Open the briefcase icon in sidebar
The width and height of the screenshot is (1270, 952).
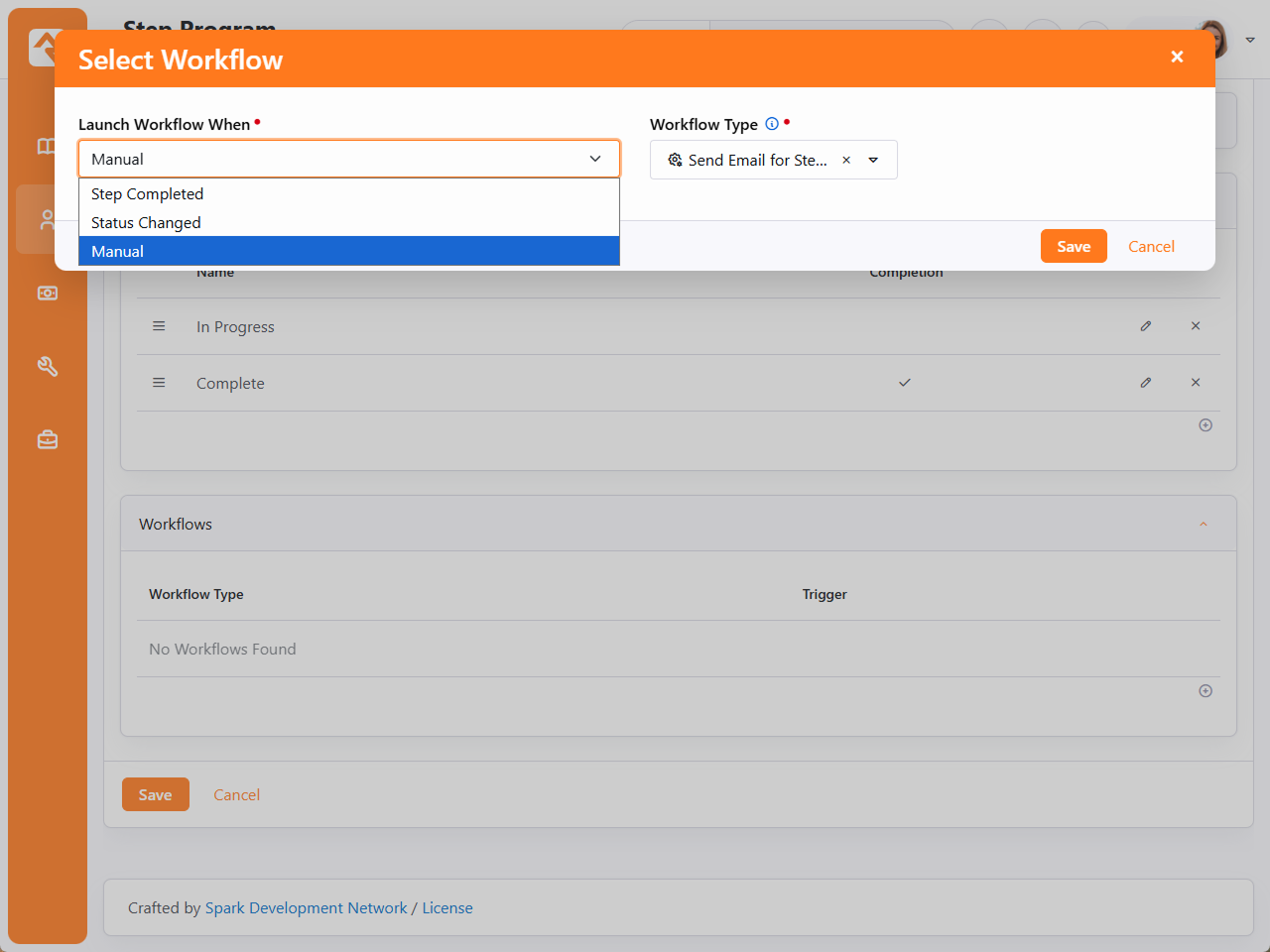tap(48, 439)
